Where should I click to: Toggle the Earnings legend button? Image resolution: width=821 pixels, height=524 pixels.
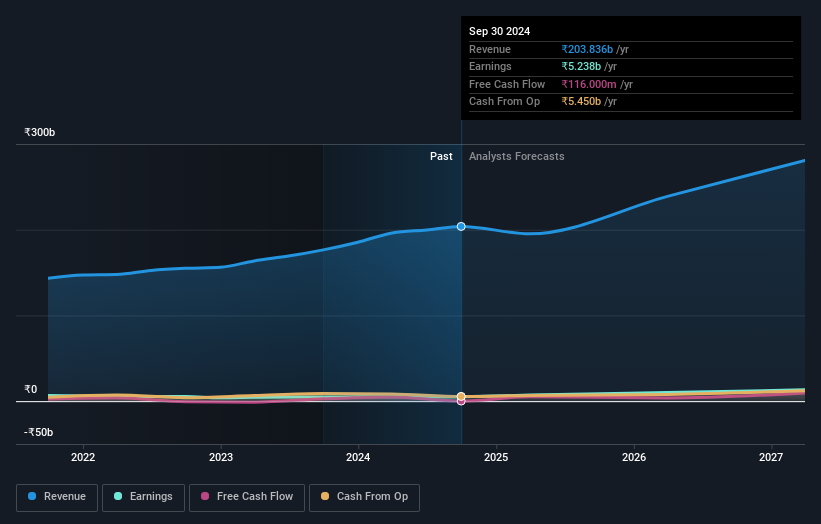click(x=143, y=497)
